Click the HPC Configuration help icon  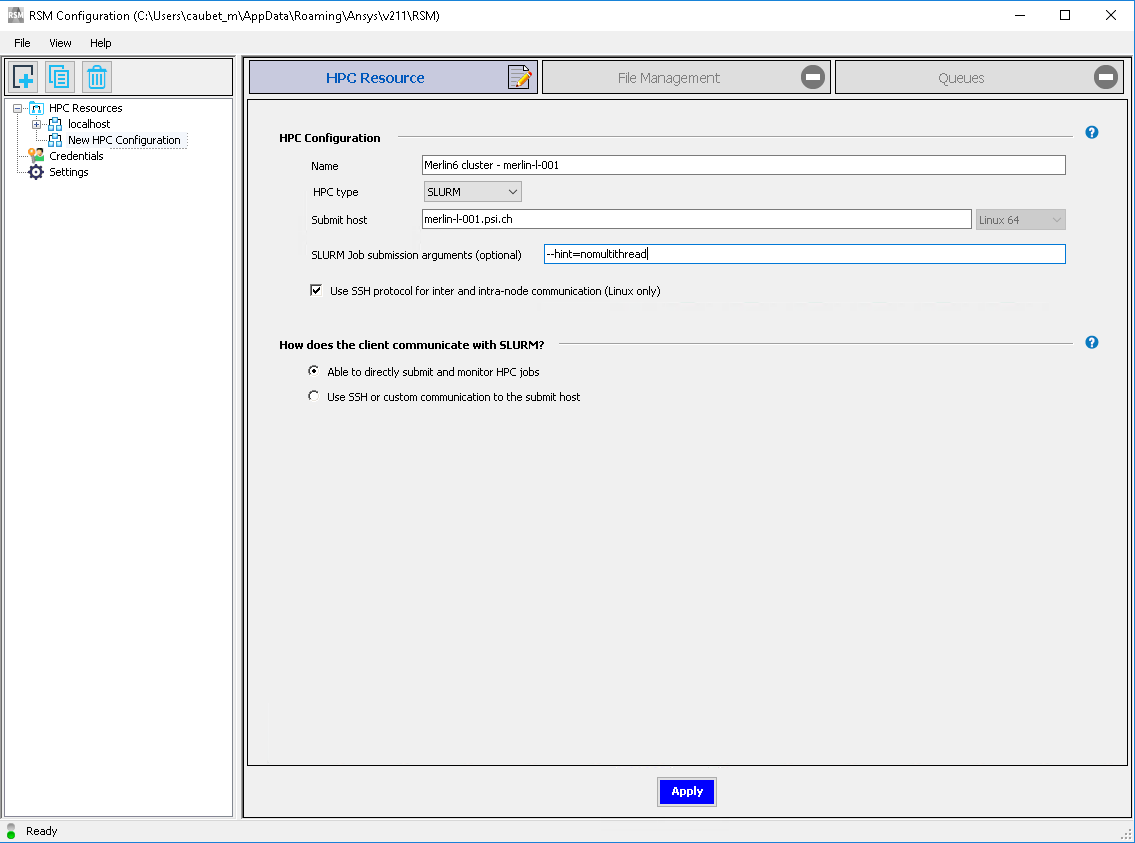[x=1091, y=132]
